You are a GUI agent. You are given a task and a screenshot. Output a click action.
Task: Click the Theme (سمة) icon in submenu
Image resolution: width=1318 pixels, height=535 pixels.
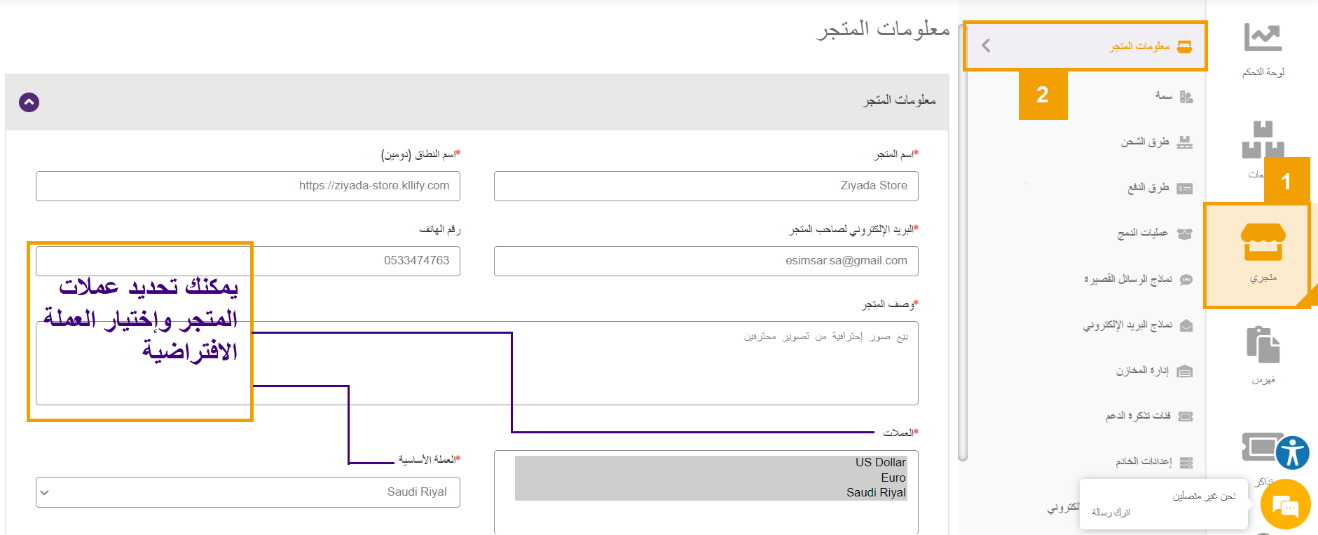(1186, 97)
